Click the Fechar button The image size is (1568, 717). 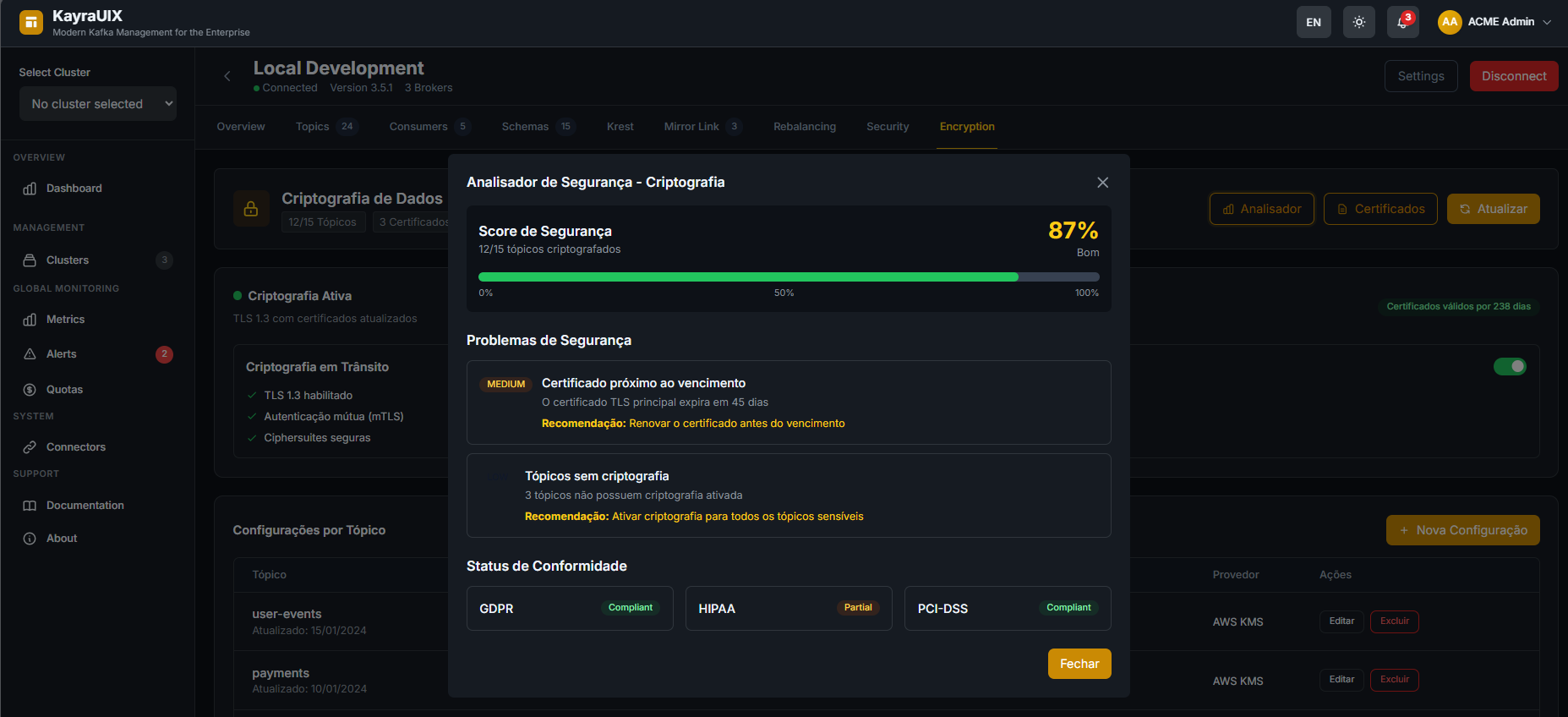(x=1079, y=664)
